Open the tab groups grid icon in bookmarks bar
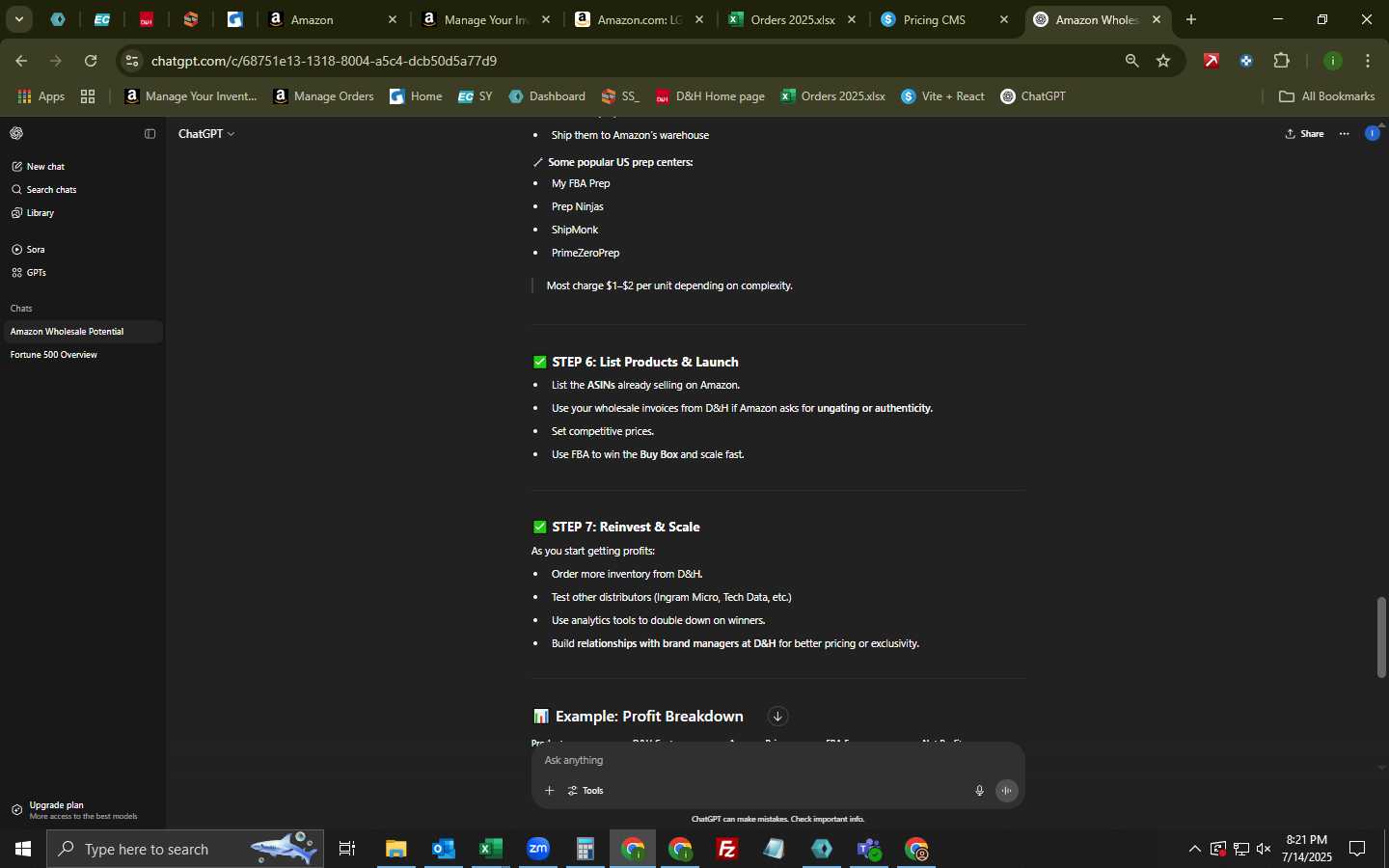This screenshot has height=868, width=1389. coord(88,96)
